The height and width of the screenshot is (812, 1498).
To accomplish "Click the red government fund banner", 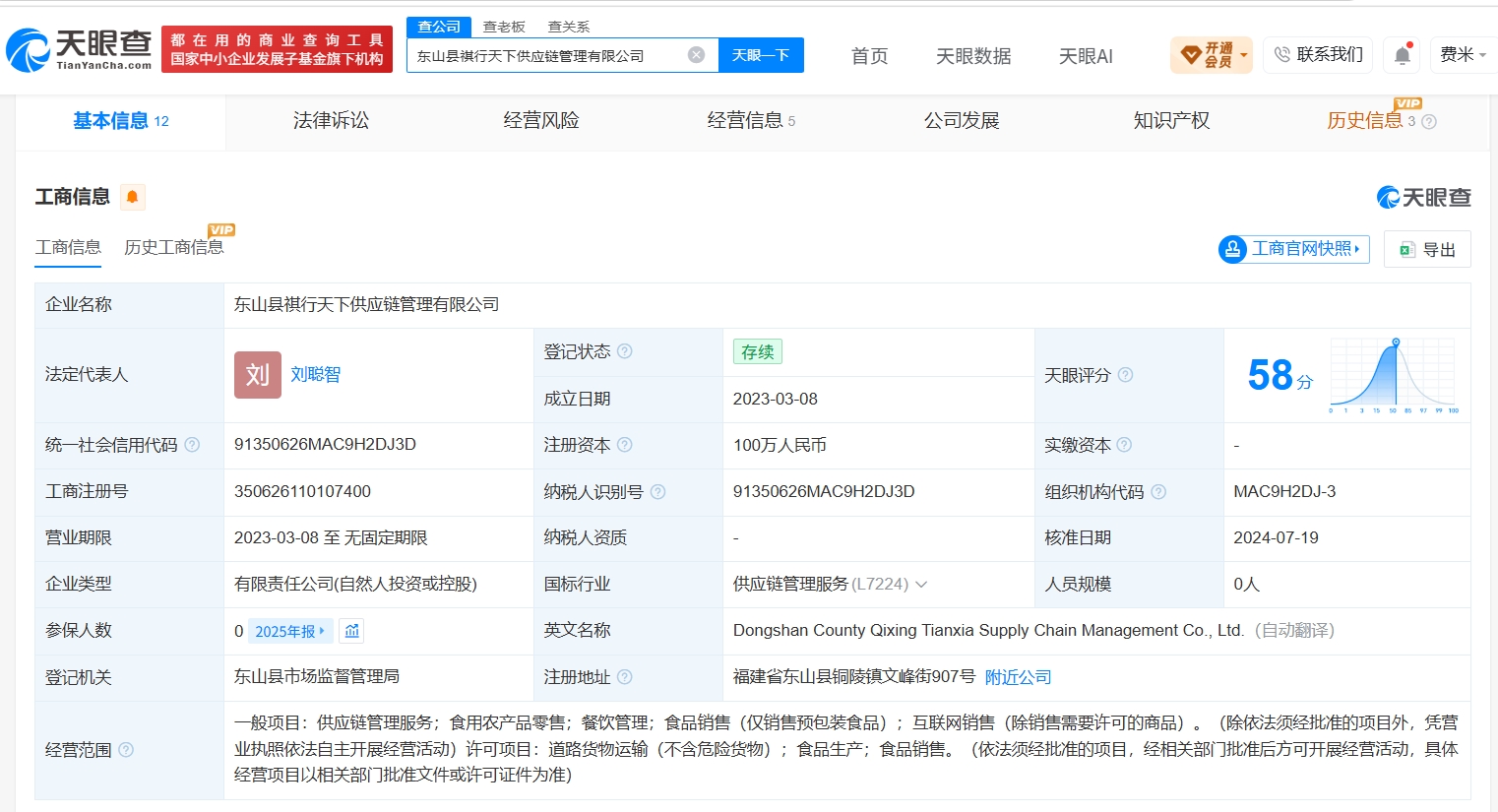I will coord(277,49).
